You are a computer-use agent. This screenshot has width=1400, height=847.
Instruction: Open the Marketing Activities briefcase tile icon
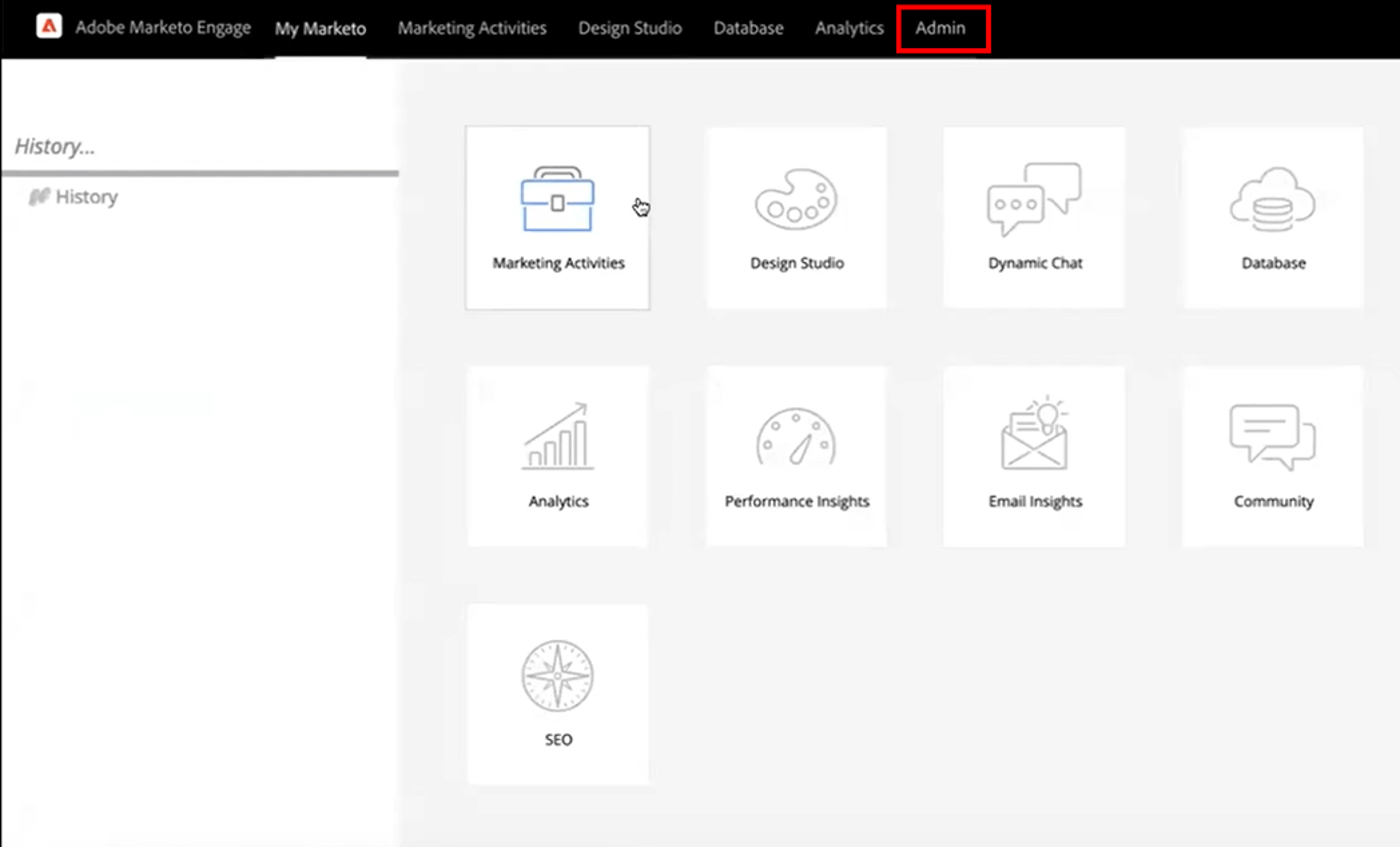557,198
